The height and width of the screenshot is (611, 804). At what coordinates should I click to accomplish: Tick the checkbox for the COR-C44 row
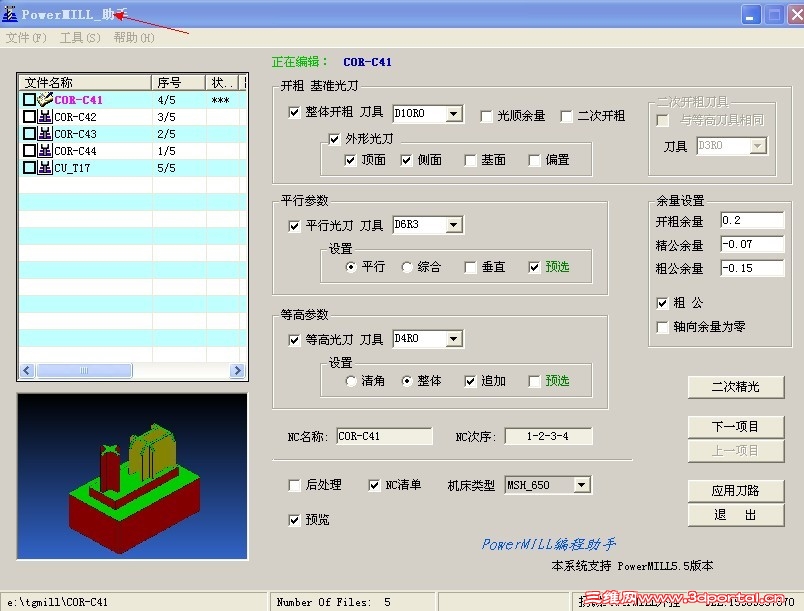[x=30, y=150]
